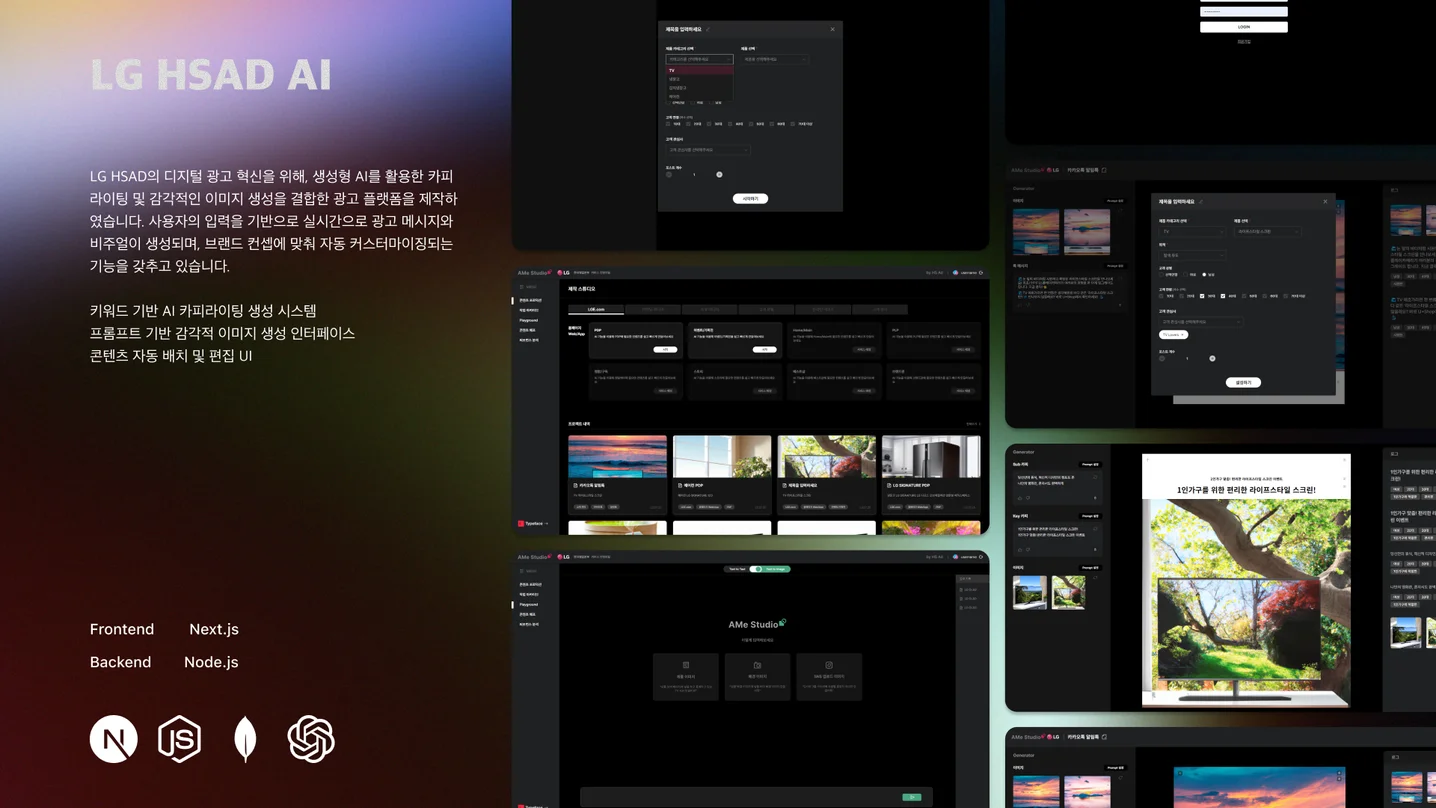
Task: Select Playground in the Playground screen sidebar
Action: click(x=529, y=604)
